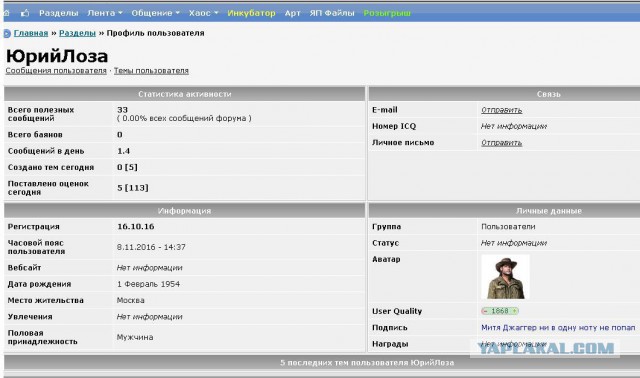Click the Награды label
Image resolution: width=640 pixels, height=378 pixels.
point(390,344)
